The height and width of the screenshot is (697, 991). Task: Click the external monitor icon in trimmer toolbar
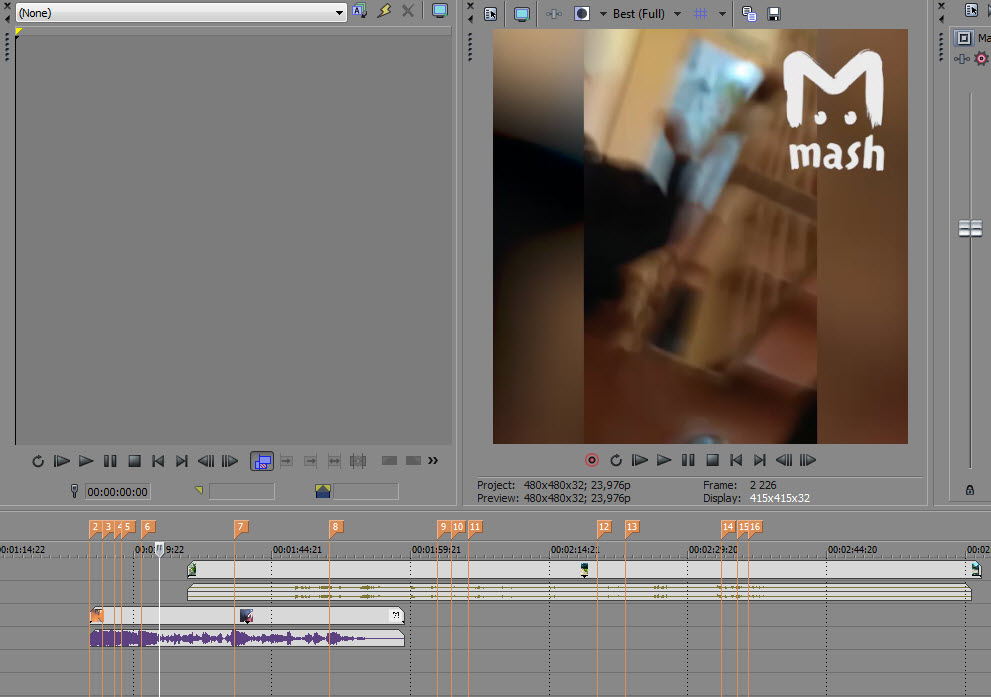440,11
